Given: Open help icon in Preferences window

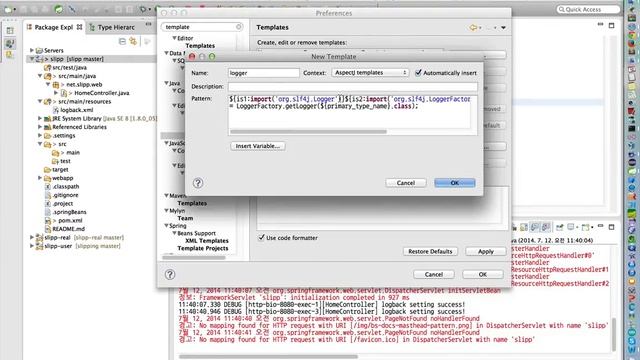Looking at the screenshot, I should (170, 274).
